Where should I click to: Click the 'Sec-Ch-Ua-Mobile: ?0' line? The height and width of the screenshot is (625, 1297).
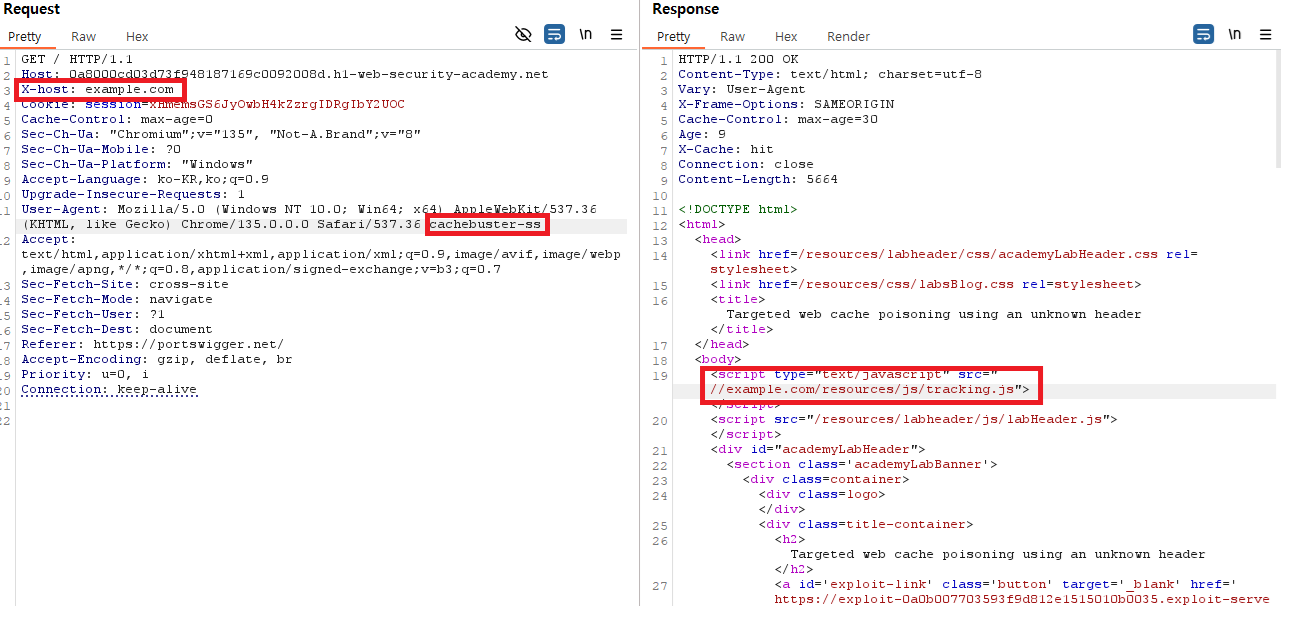(x=101, y=149)
